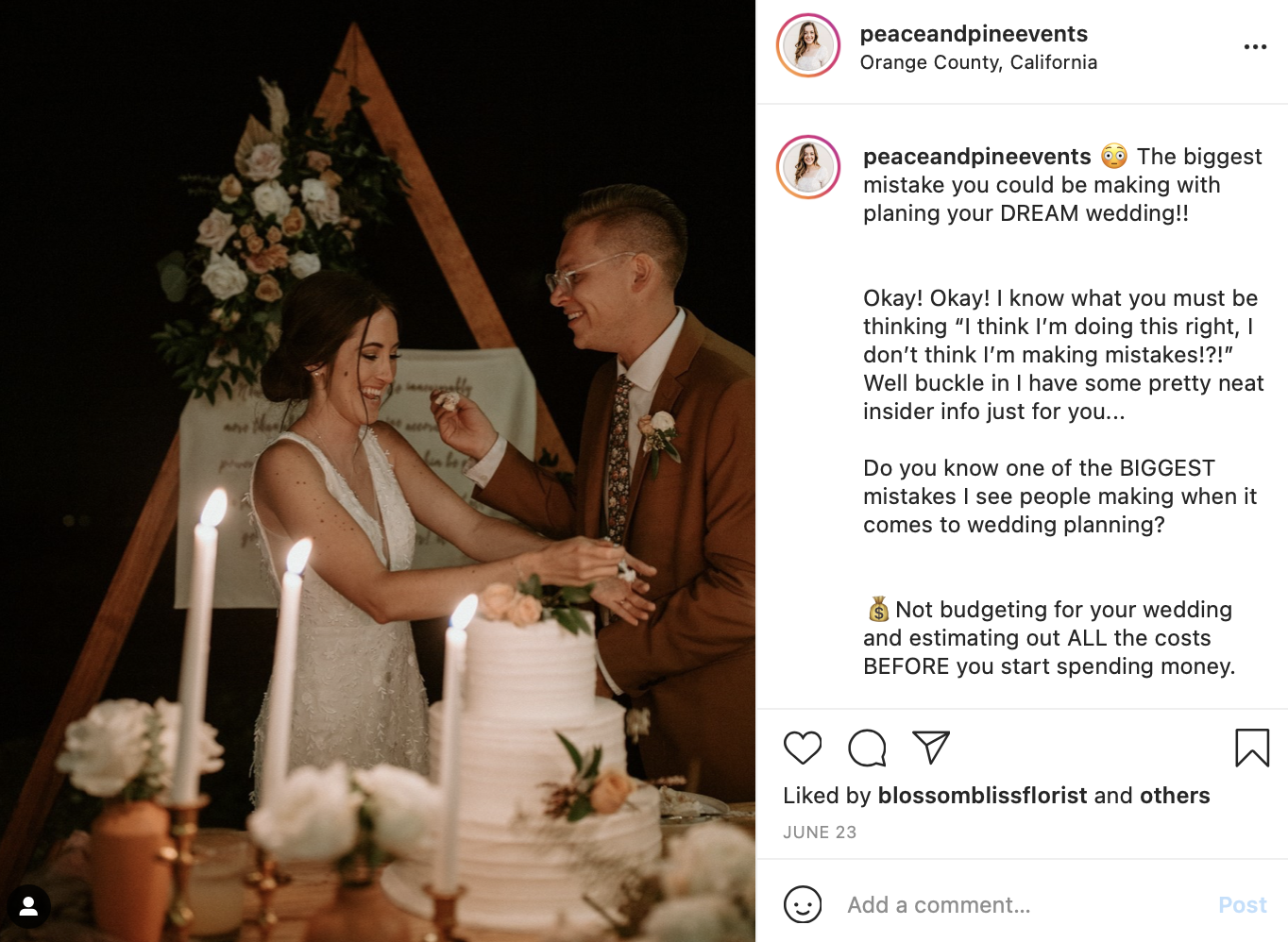View the others who liked this post
Viewport: 1288px width, 942px height.
click(1175, 796)
